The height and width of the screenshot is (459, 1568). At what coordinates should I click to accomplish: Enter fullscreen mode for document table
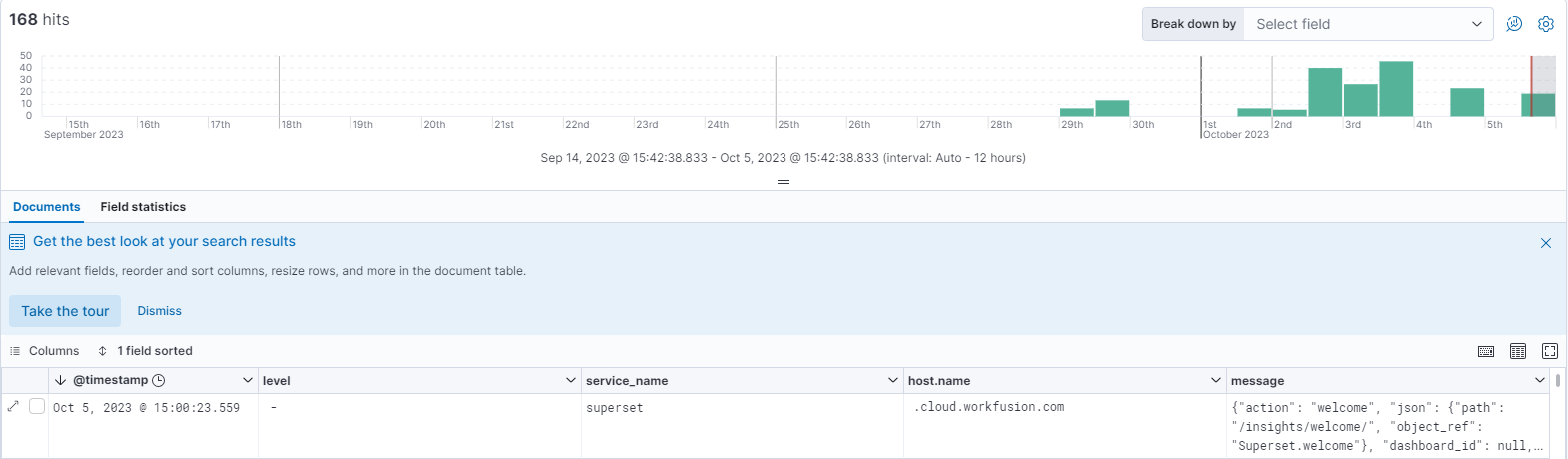pos(1550,351)
